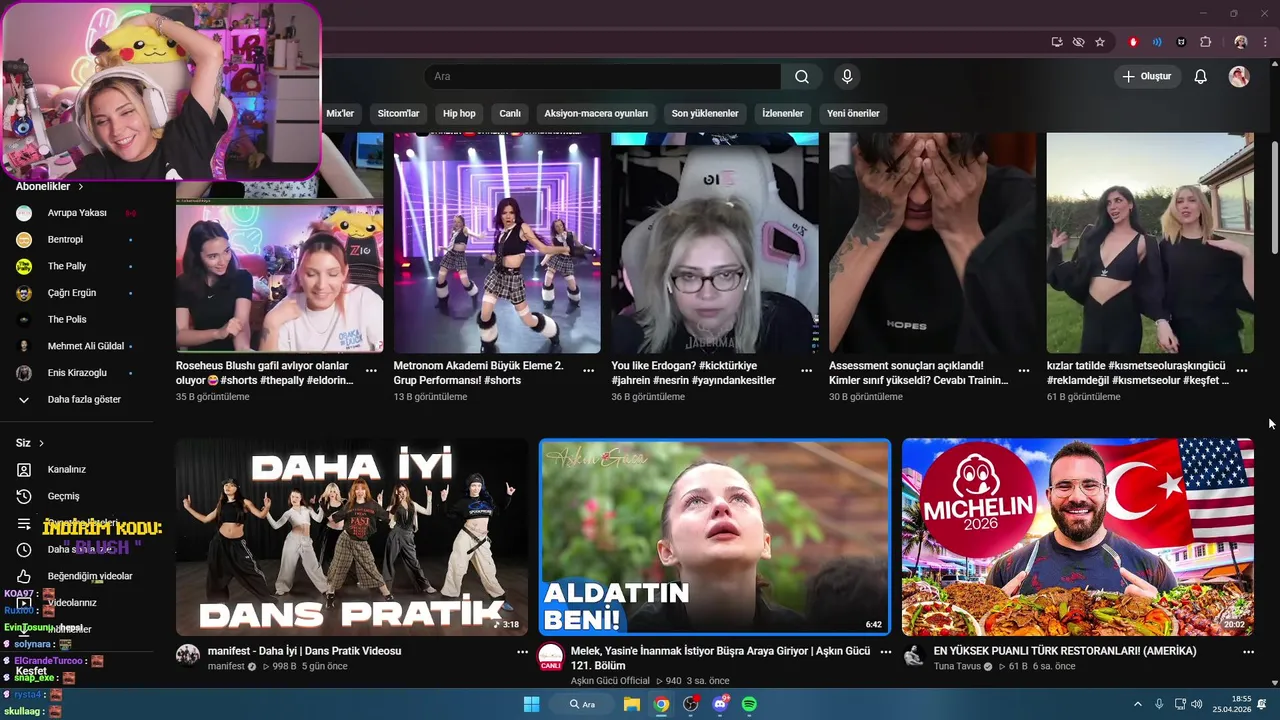Viewport: 1280px width, 720px height.
Task: Select the Hip hop filter chip
Action: [459, 114]
